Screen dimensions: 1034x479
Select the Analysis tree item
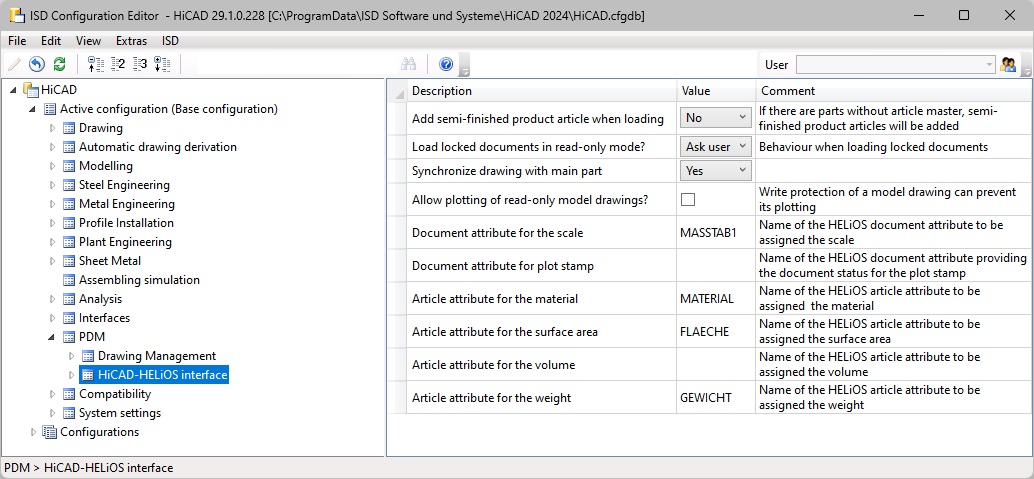click(x=100, y=299)
